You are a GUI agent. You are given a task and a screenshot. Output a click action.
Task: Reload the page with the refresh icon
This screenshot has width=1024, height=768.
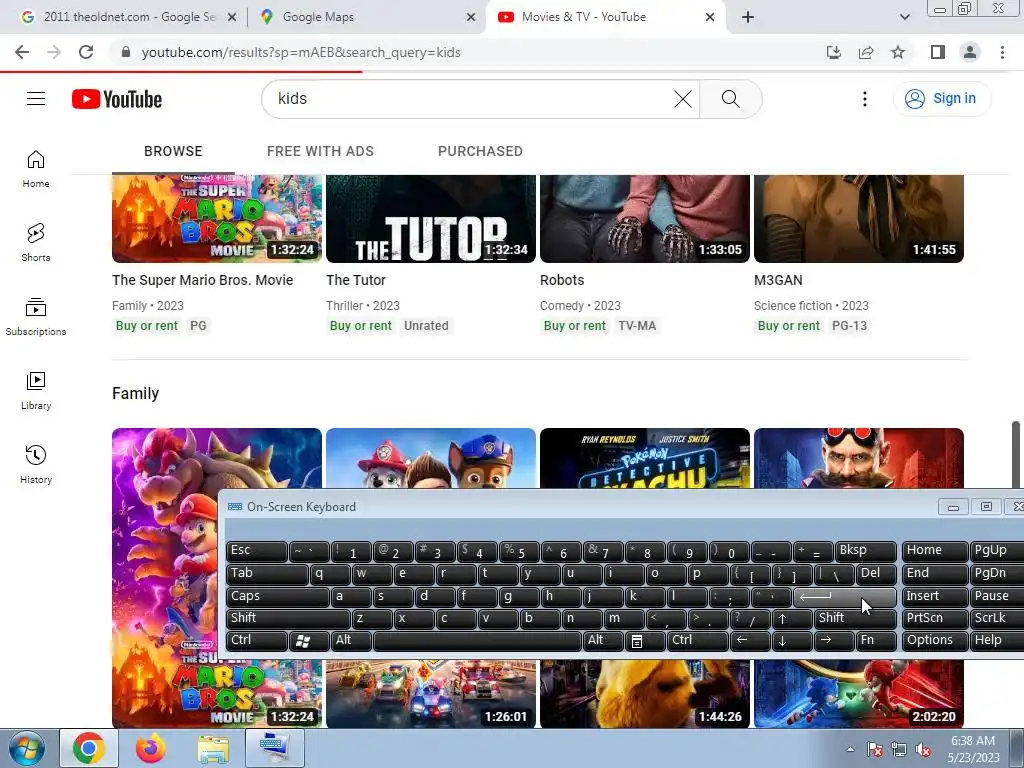click(86, 52)
